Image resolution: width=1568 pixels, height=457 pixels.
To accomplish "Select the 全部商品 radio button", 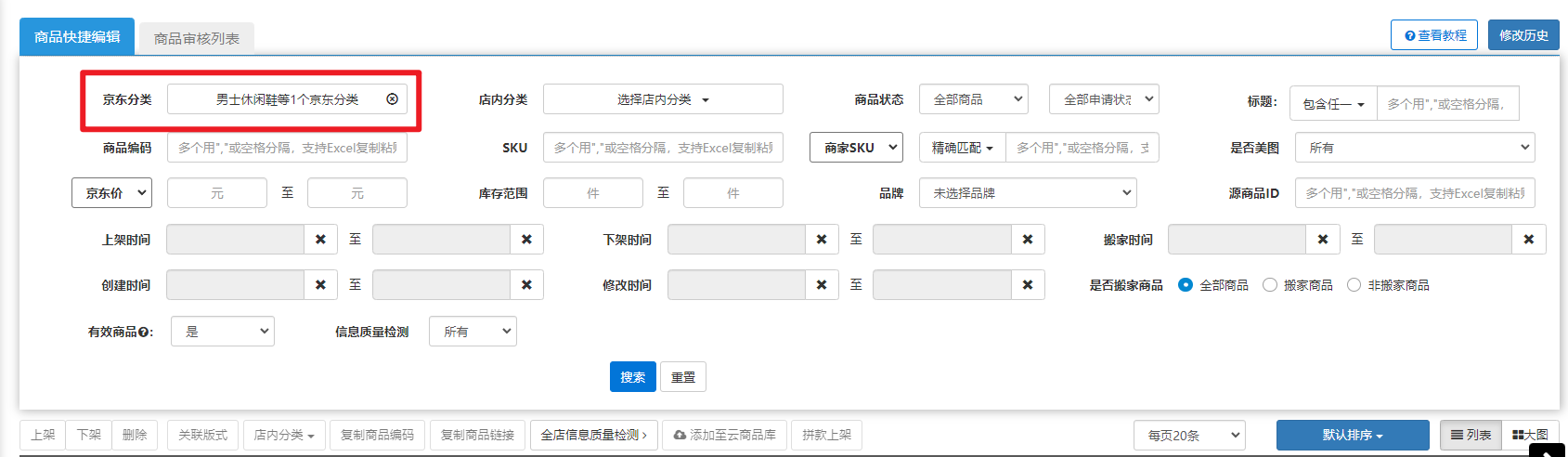I will [1186, 285].
